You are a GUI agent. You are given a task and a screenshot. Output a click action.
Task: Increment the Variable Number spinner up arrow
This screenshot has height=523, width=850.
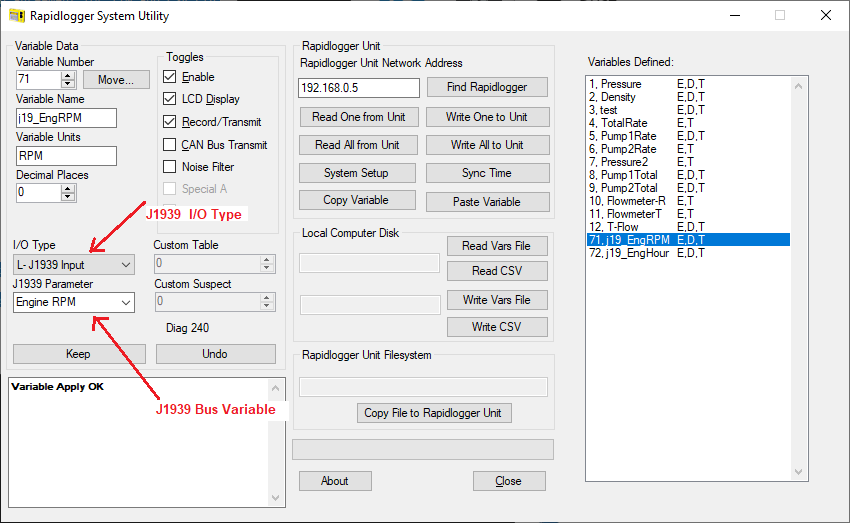click(x=68, y=75)
